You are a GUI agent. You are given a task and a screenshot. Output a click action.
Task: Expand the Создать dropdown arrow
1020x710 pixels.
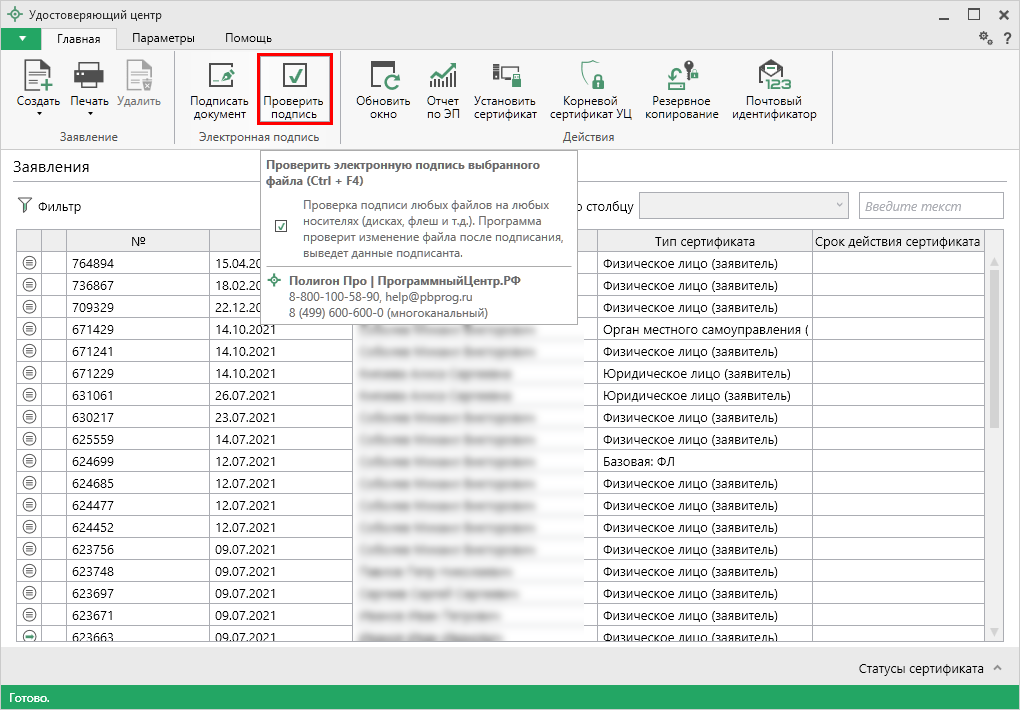coord(39,114)
